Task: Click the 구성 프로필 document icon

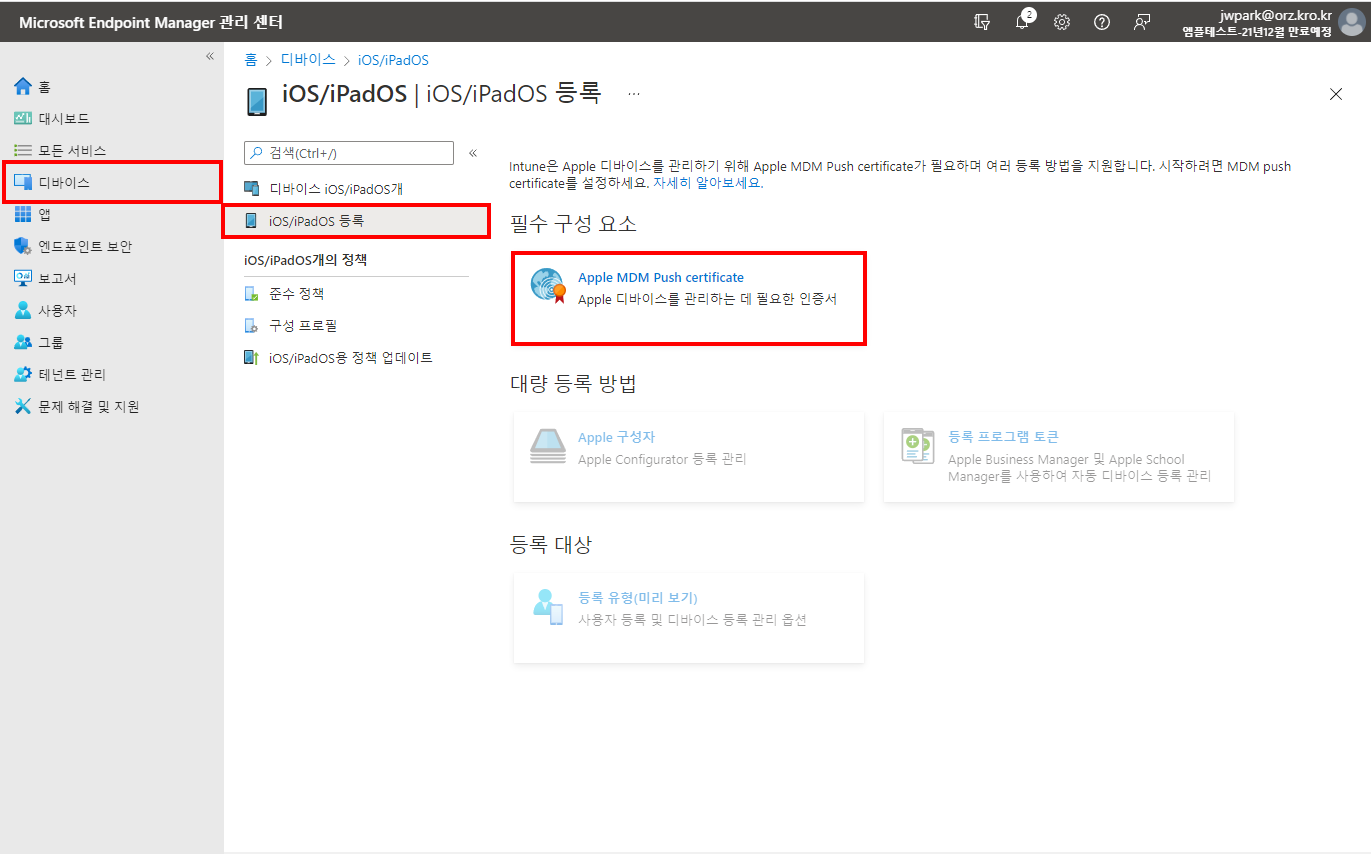Action: [x=251, y=326]
